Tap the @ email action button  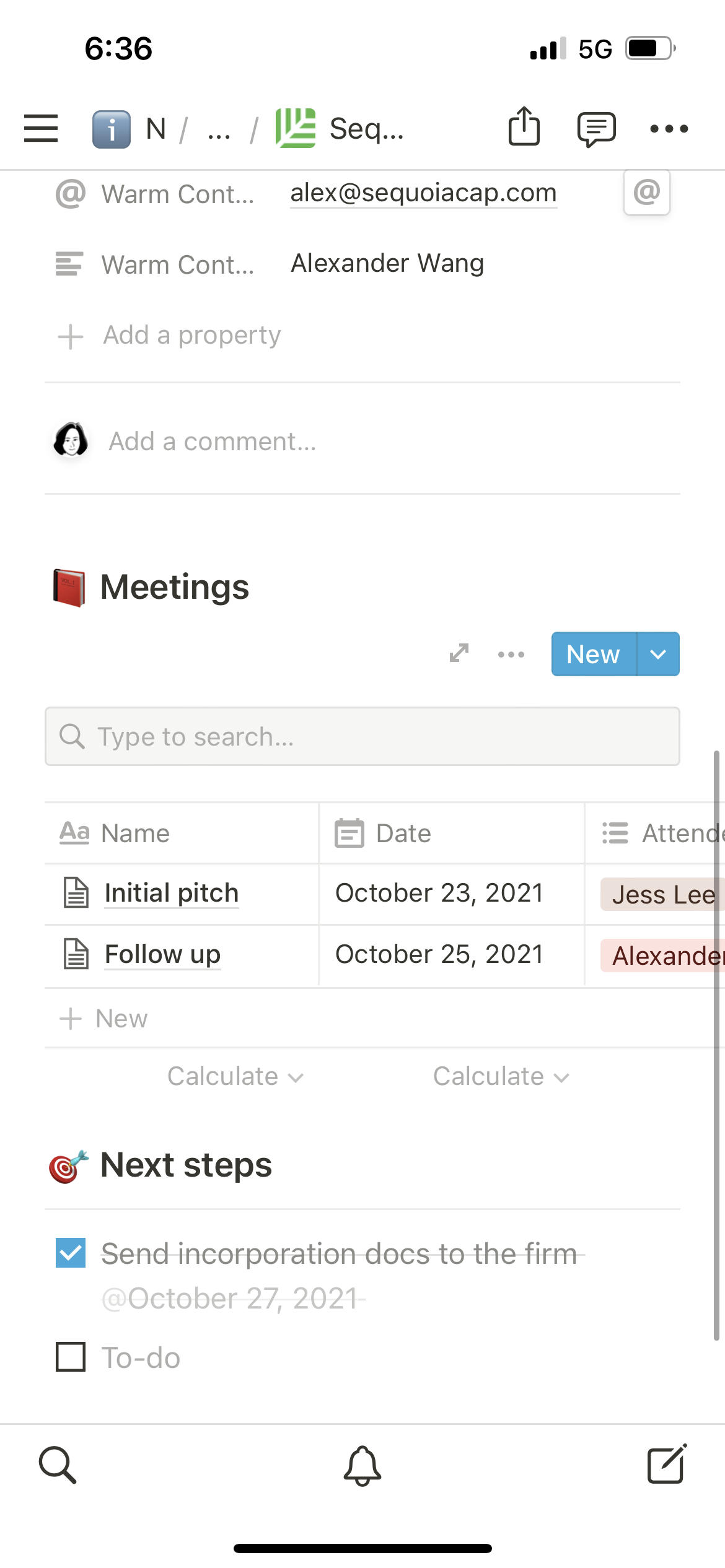coord(646,193)
